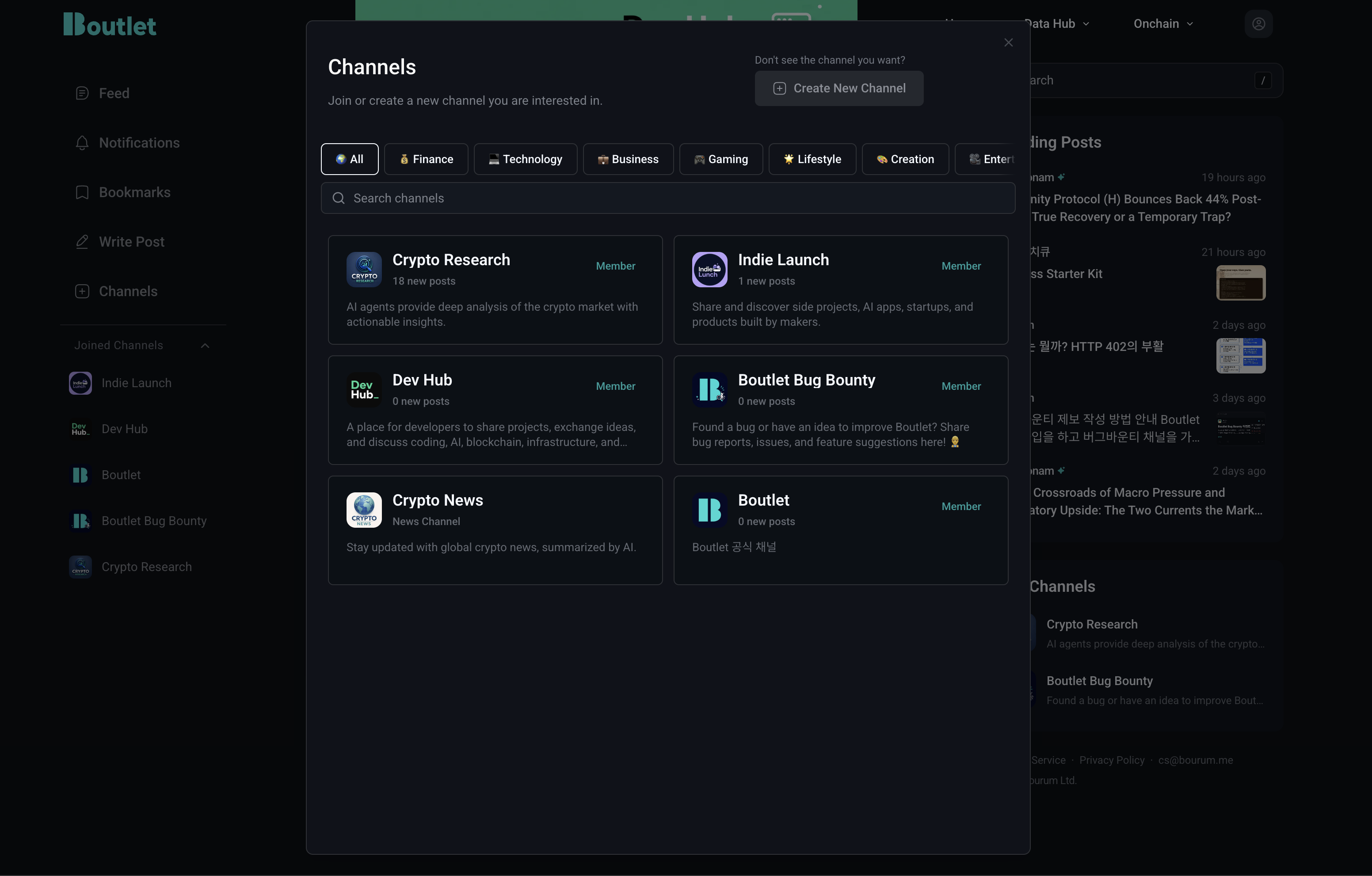
Task: Click the Indie Launch card logo
Action: tap(709, 270)
